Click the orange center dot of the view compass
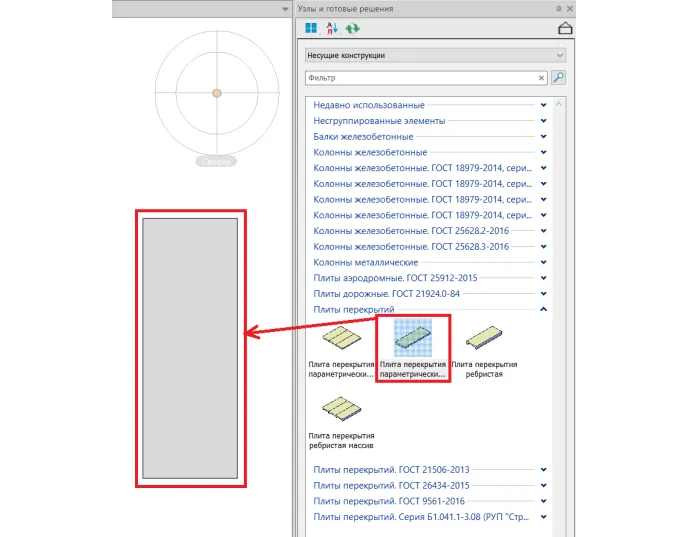 pyautogui.click(x=217, y=93)
